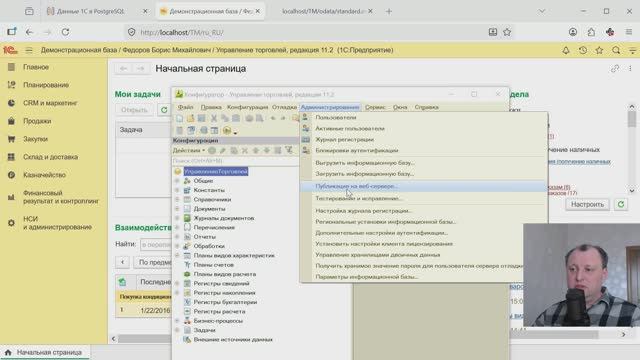Select Тестирование и исправление menu entry
The width and height of the screenshot is (640, 360).
423,198
